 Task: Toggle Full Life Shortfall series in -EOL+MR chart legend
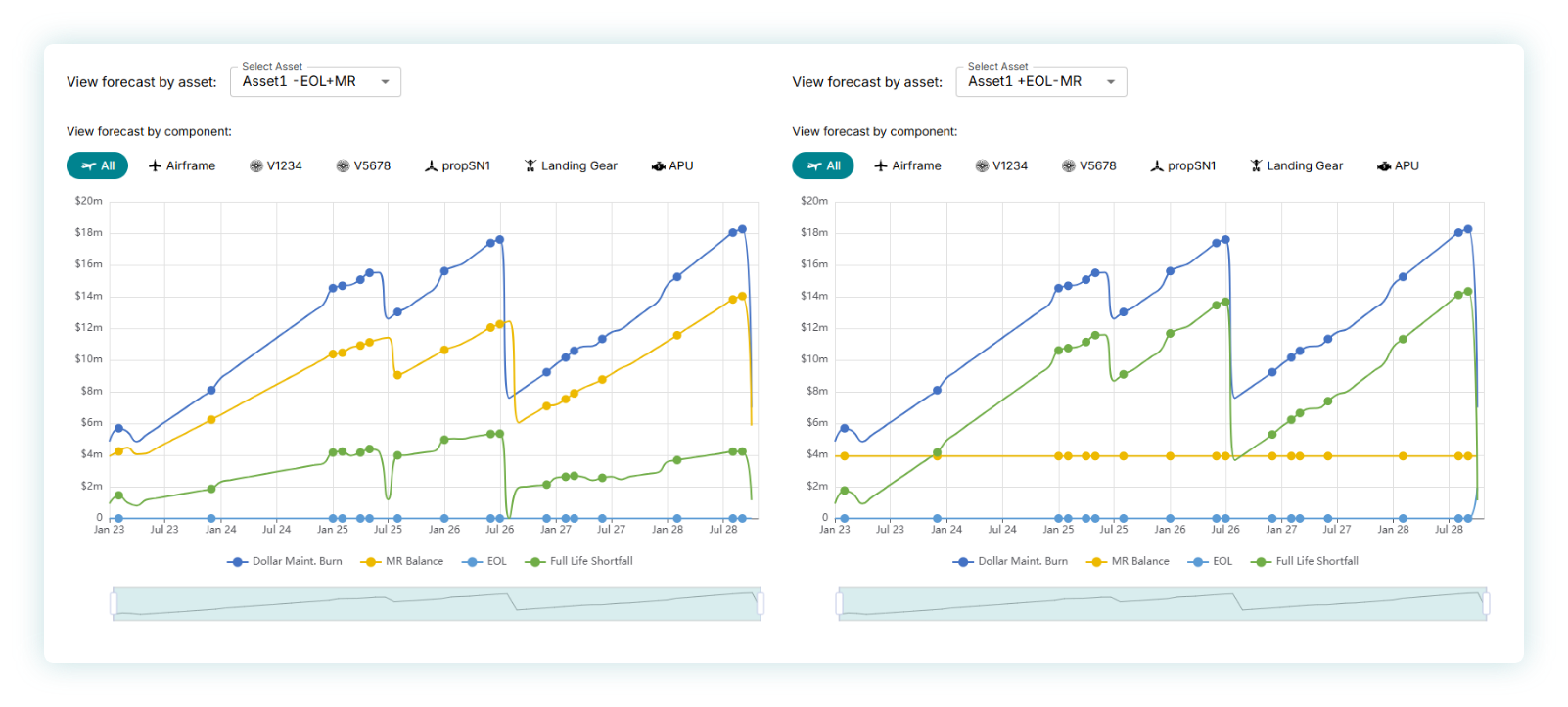pos(579,561)
